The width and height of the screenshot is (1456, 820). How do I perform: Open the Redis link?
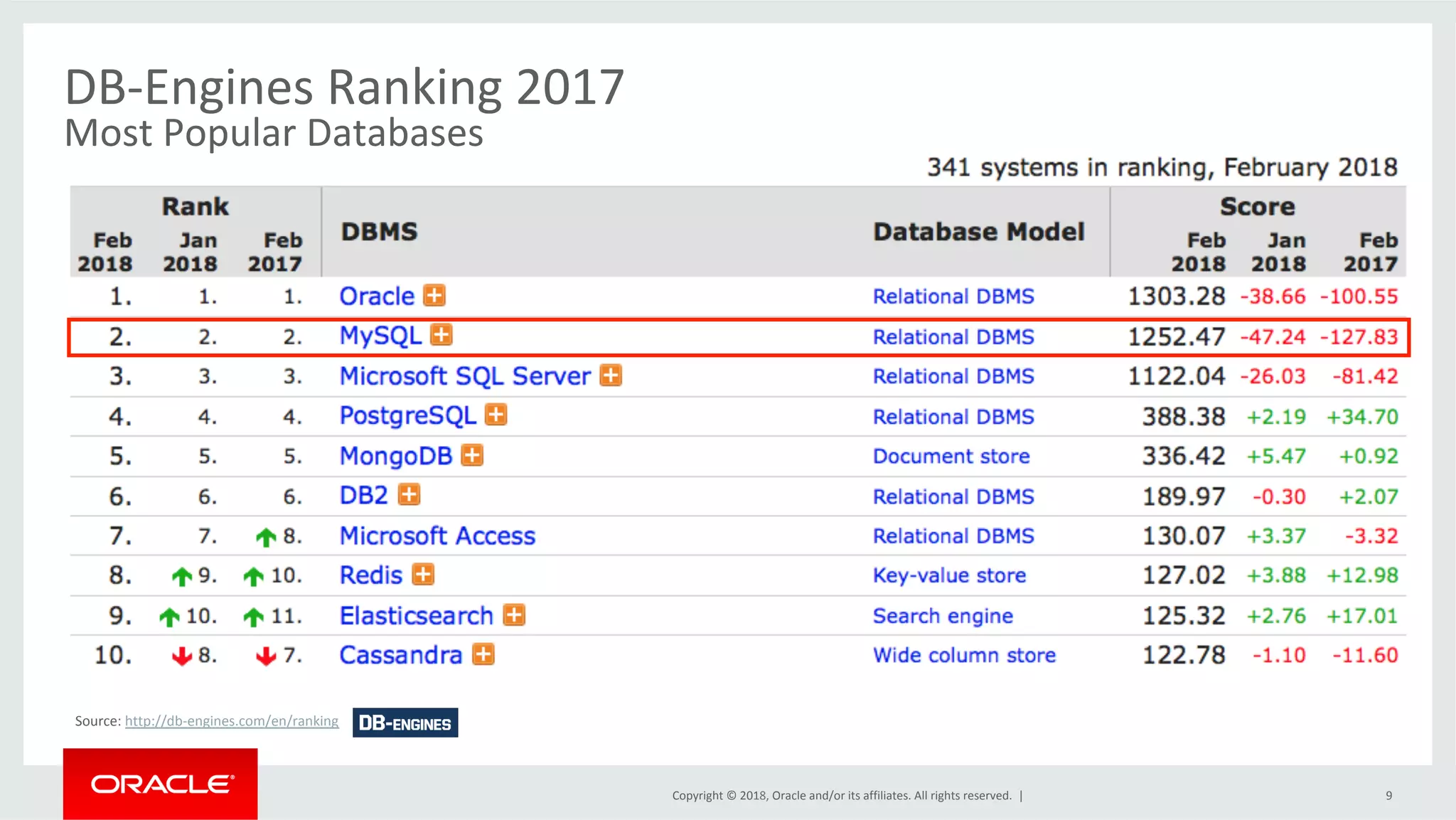(x=371, y=575)
